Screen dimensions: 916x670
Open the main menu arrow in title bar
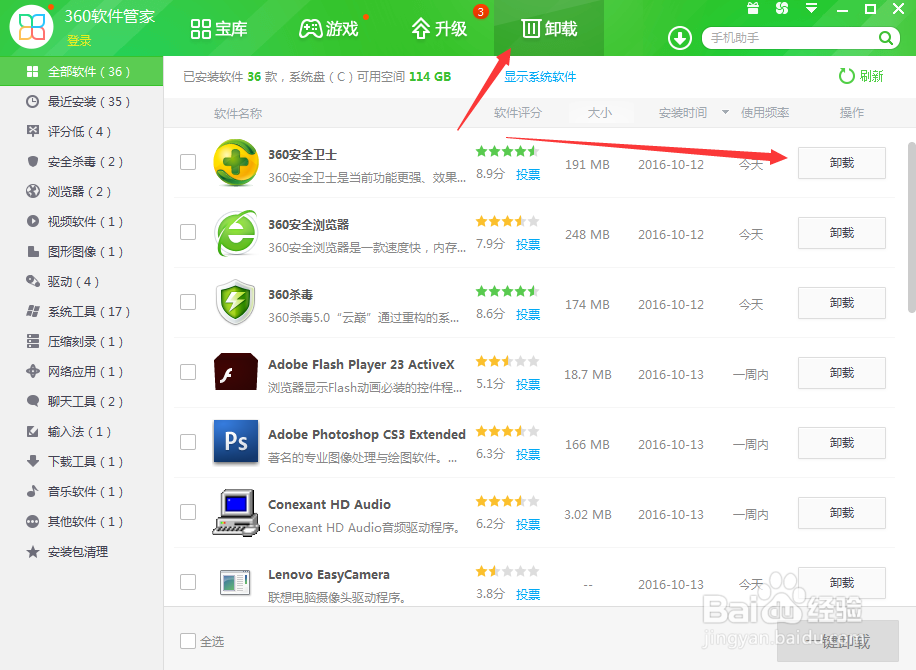pyautogui.click(x=809, y=9)
